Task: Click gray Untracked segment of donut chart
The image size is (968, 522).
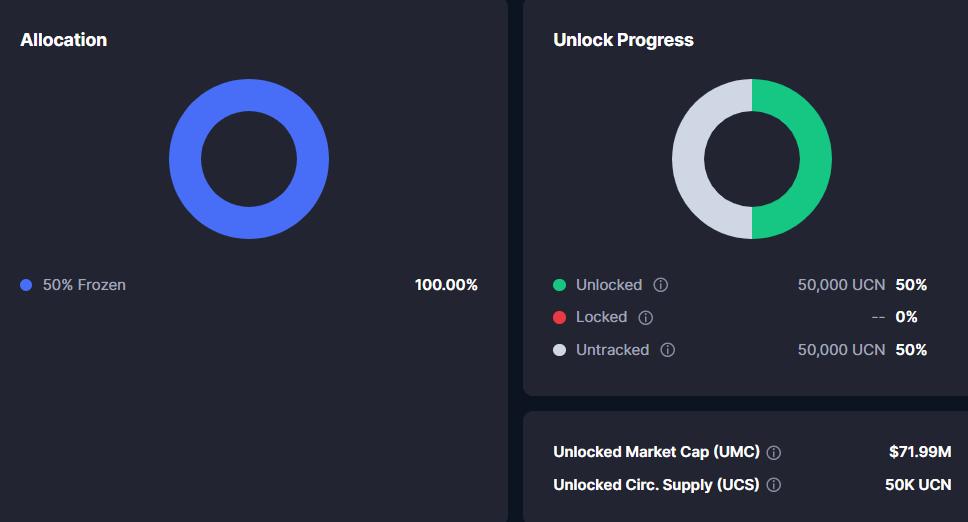Action: [x=688, y=159]
